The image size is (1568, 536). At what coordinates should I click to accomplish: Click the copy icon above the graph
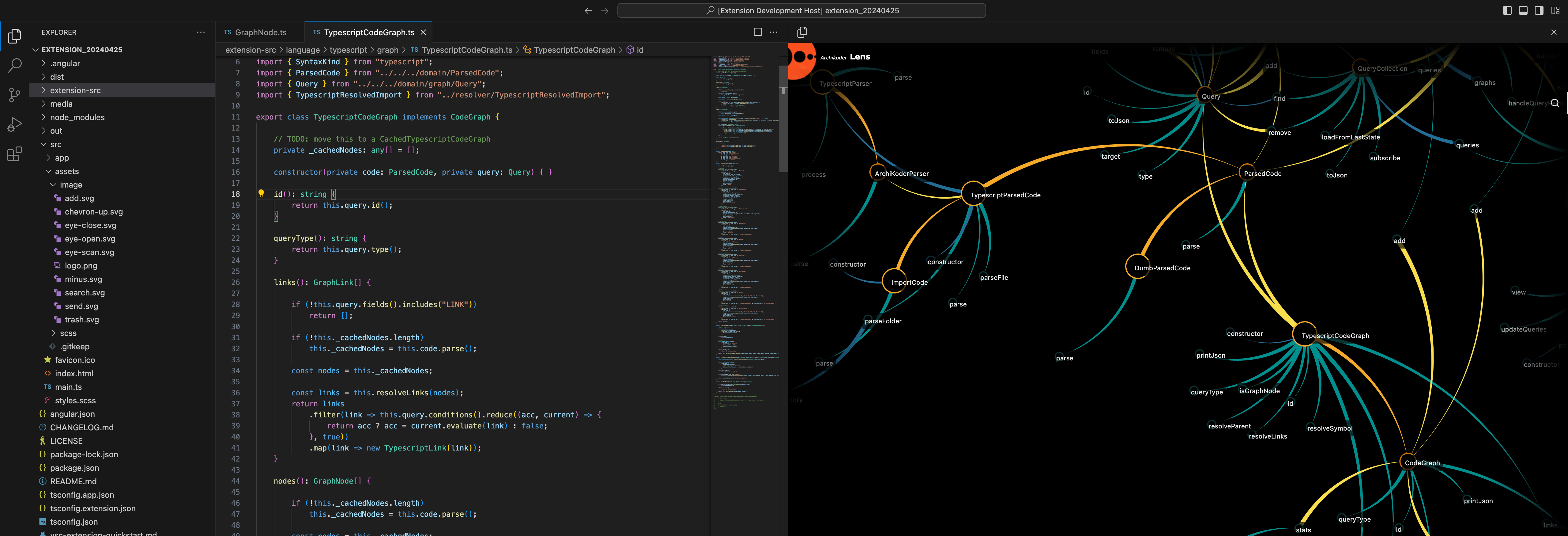(802, 32)
